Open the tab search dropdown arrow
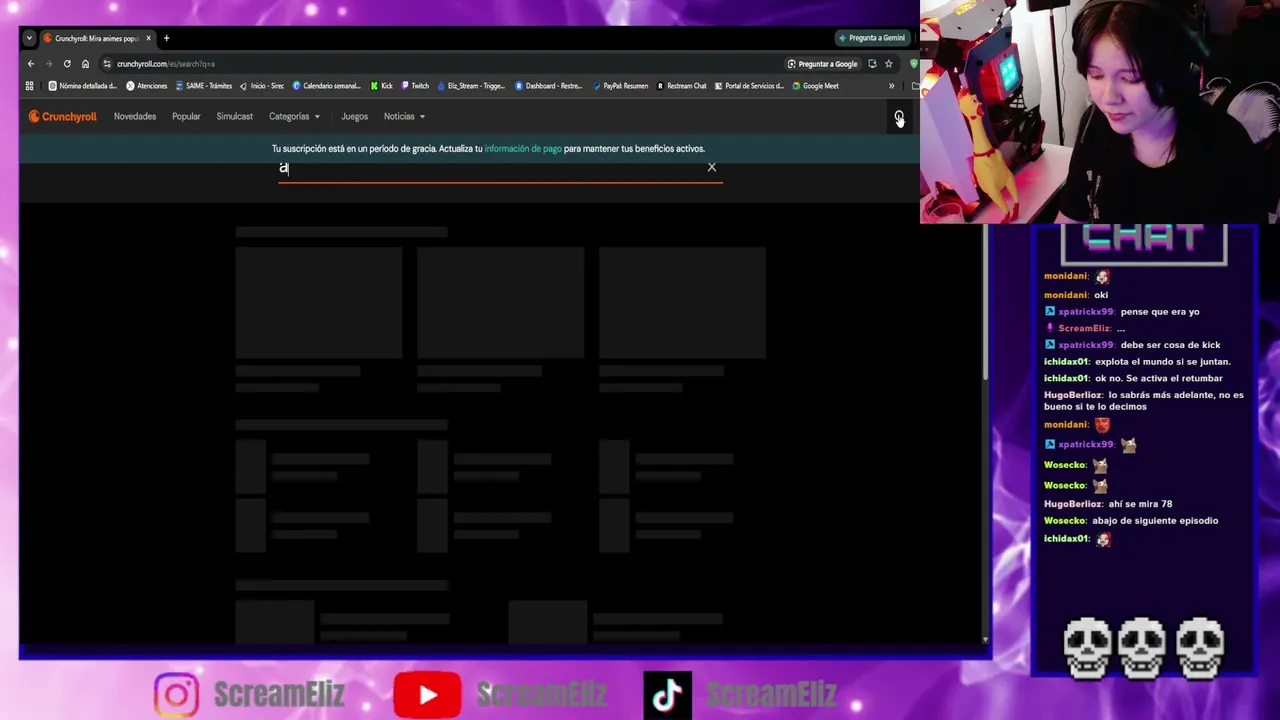The width and height of the screenshot is (1280, 720). [29, 38]
